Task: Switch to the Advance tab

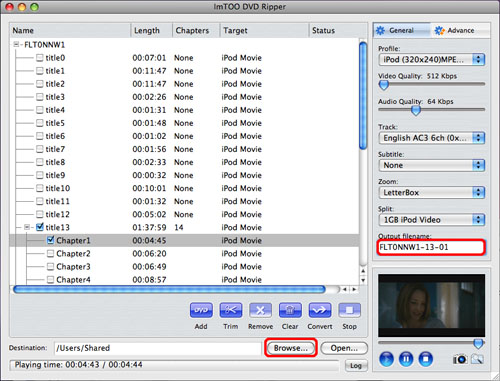Action: (x=460, y=30)
